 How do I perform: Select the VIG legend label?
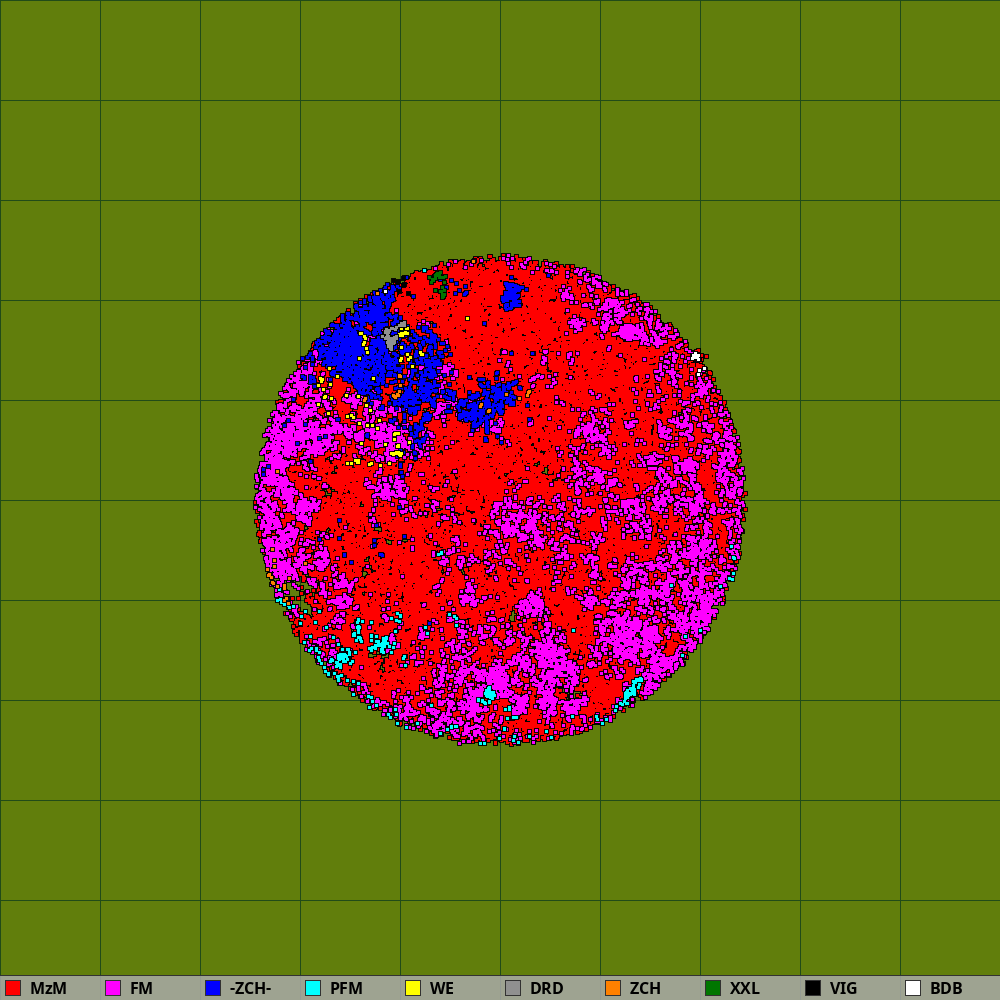click(x=843, y=989)
